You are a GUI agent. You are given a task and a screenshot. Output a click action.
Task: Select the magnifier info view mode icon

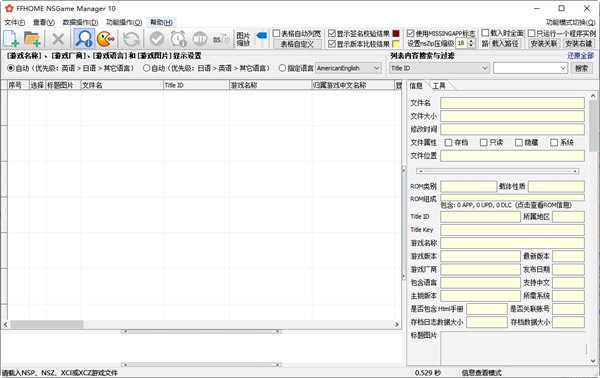click(84, 38)
